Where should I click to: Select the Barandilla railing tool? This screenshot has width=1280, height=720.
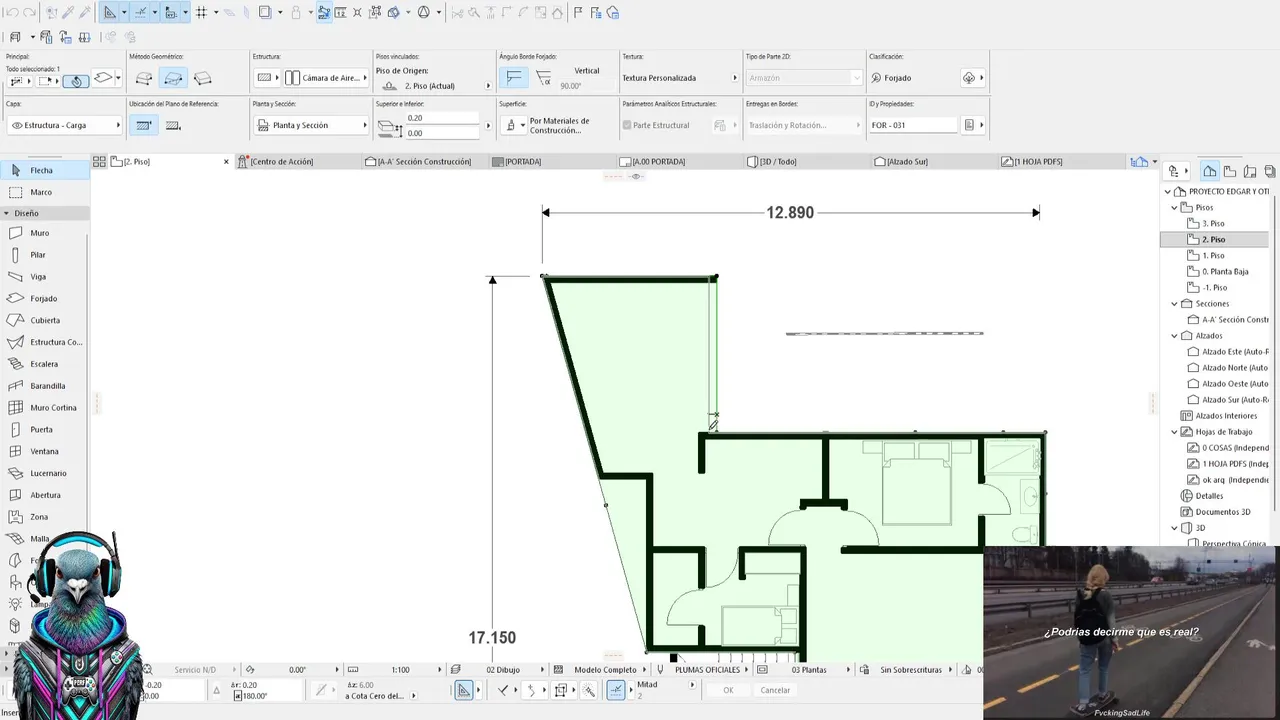45,386
